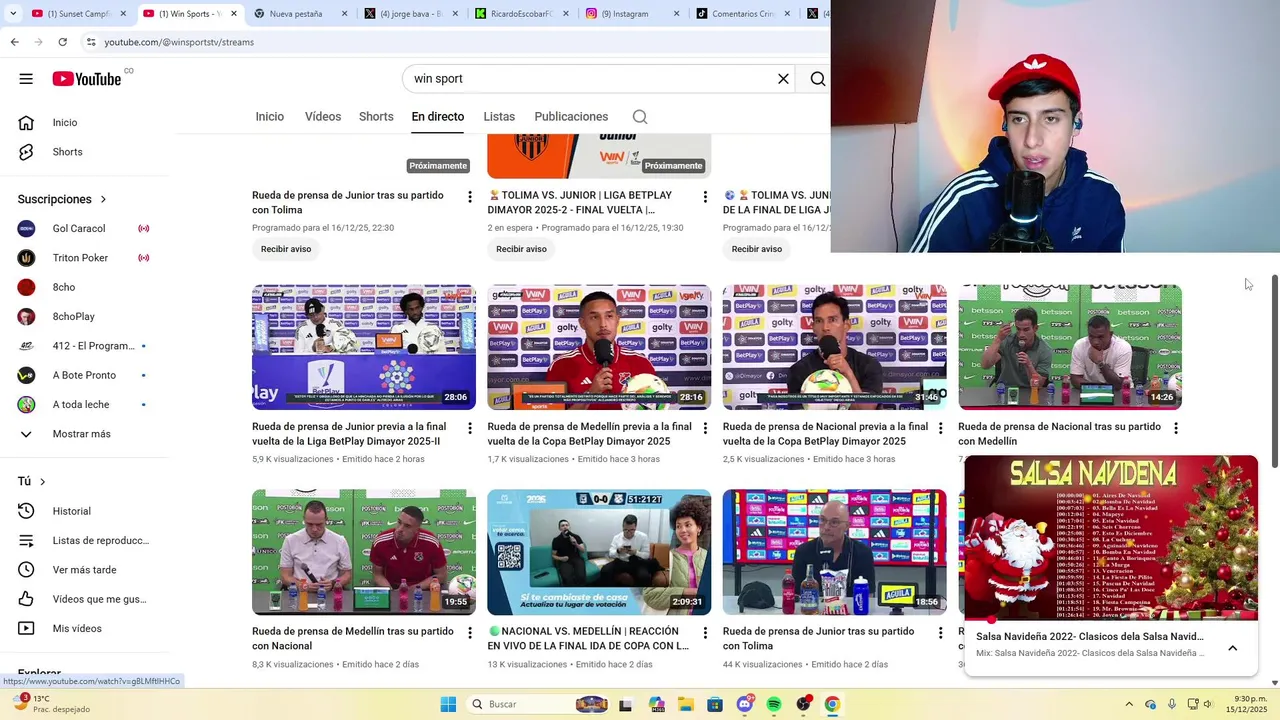This screenshot has width=1280, height=720.
Task: Reload the page with browser refresh button
Action: coord(62,42)
